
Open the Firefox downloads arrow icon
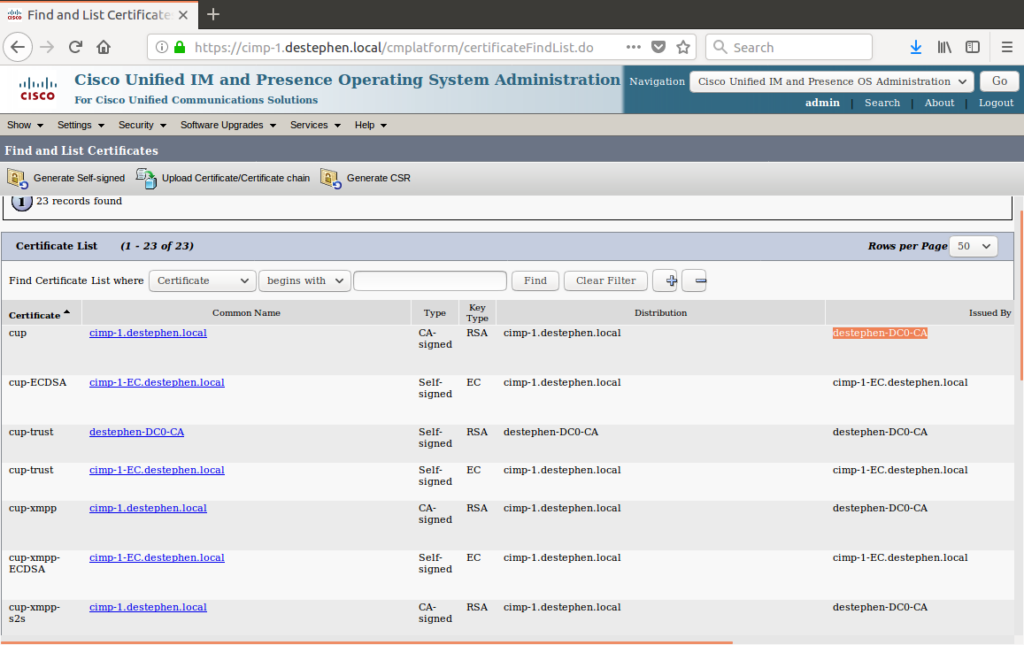click(x=916, y=47)
